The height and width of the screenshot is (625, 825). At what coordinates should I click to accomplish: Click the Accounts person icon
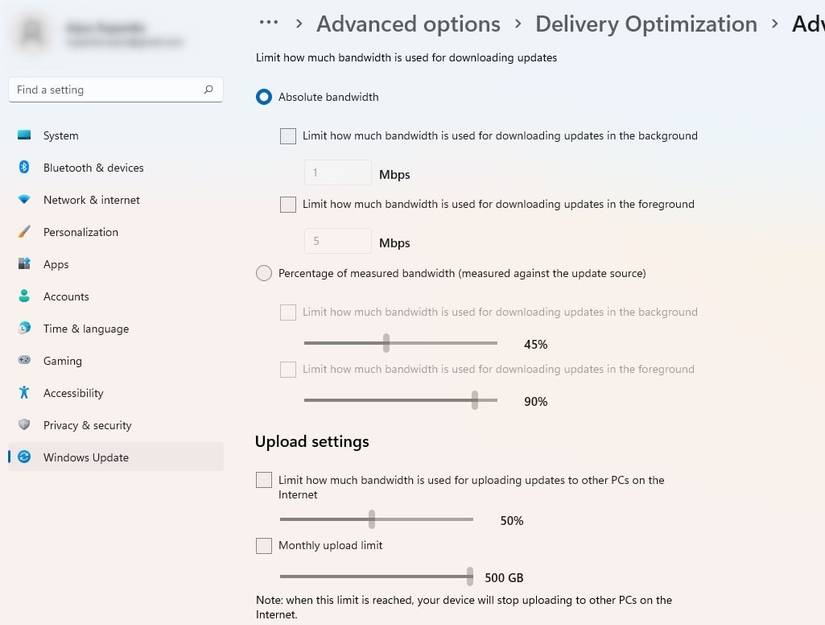tap(24, 297)
